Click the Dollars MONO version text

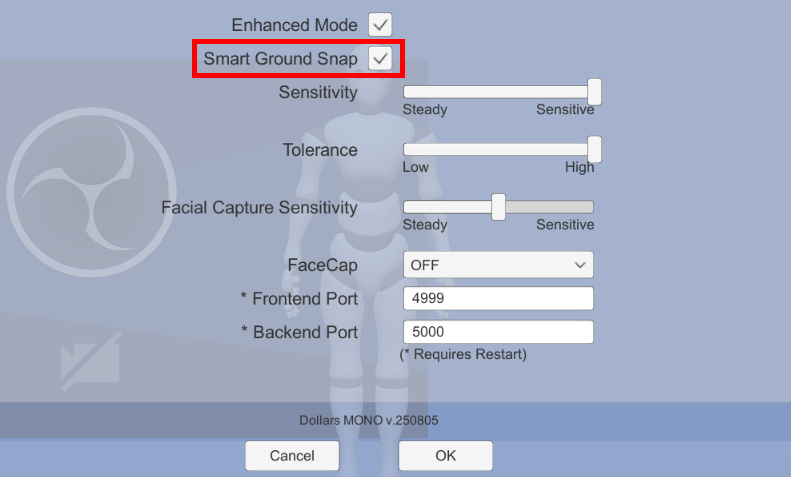pyautogui.click(x=368, y=421)
